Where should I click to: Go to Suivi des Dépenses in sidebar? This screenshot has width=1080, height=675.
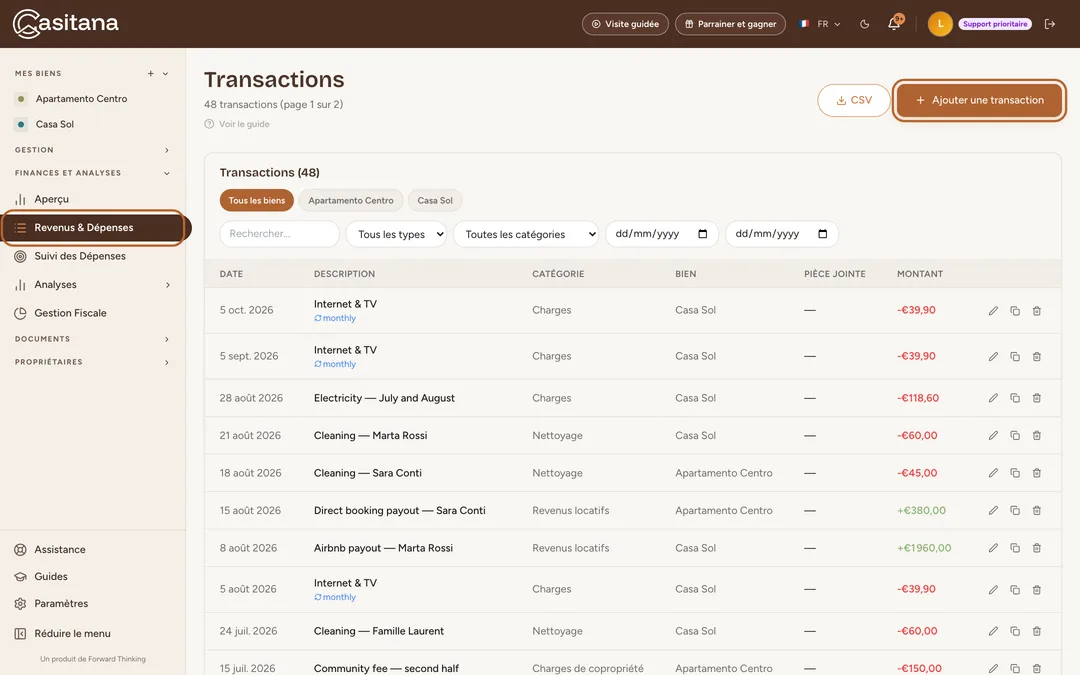click(80, 256)
